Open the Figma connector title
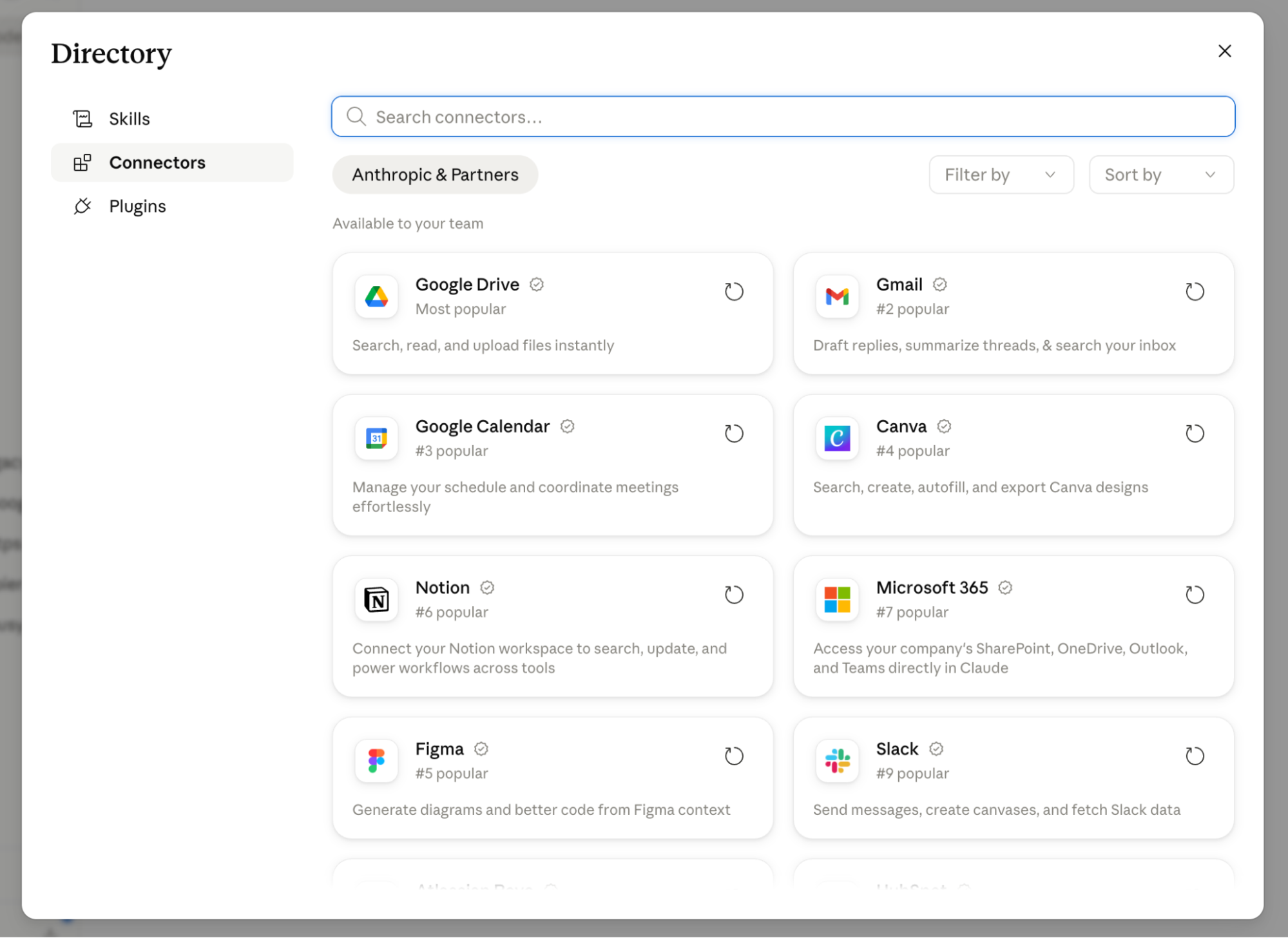Image resolution: width=1288 pixels, height=938 pixels. [x=439, y=749]
